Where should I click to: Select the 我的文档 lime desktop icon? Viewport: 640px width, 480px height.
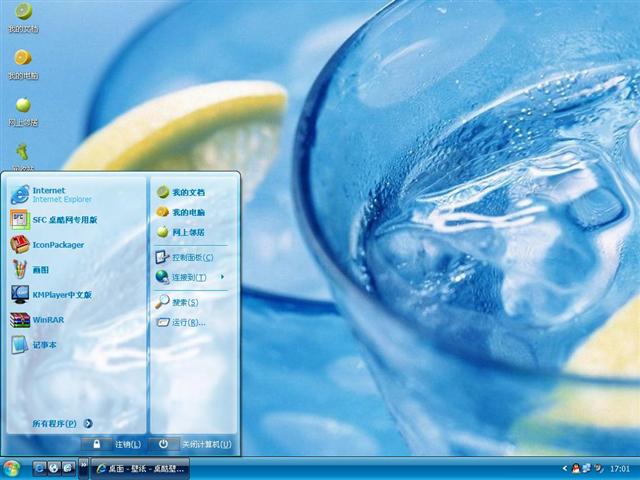(23, 18)
